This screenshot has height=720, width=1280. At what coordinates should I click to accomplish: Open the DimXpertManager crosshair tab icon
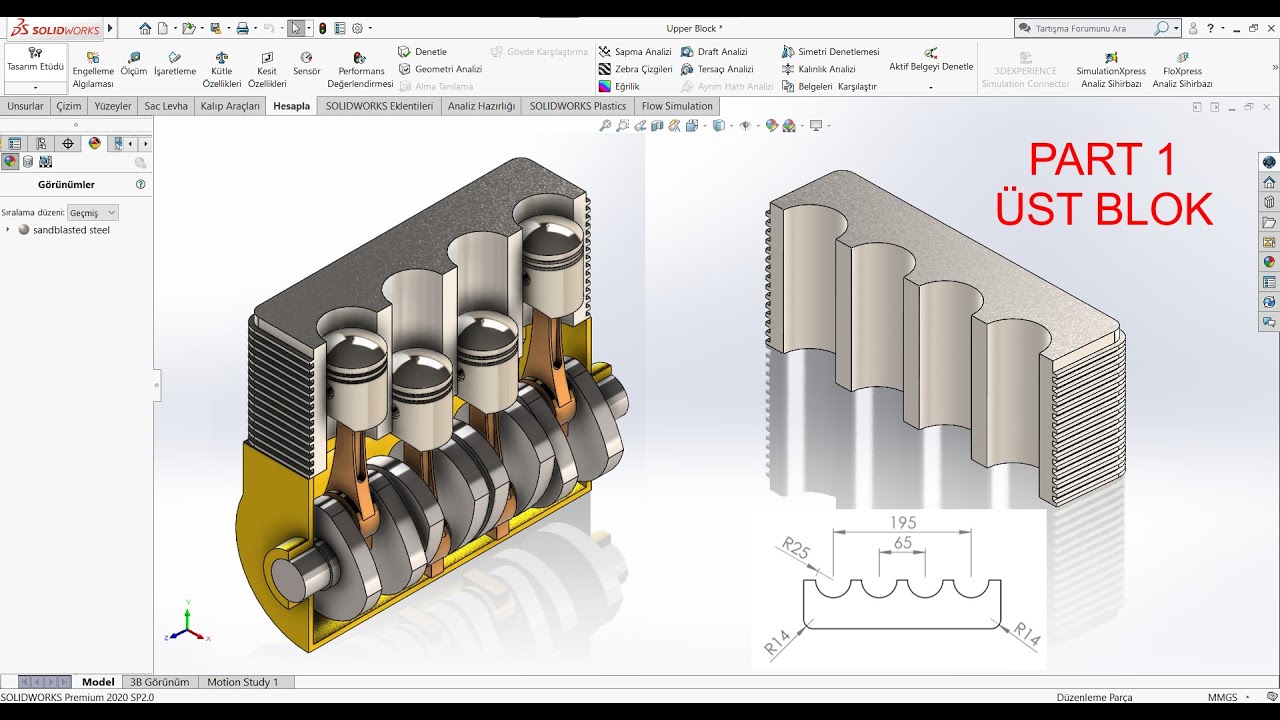coord(68,144)
